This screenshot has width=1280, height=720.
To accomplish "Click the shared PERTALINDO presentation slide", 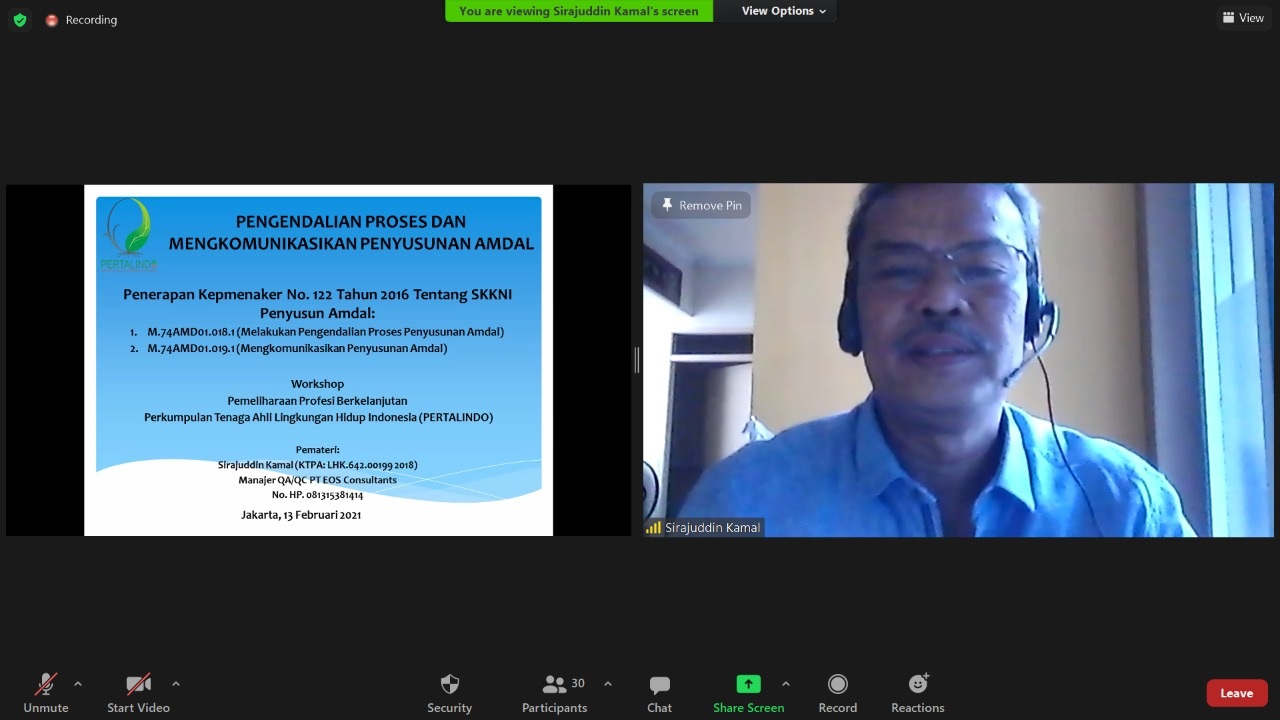I will pos(318,360).
